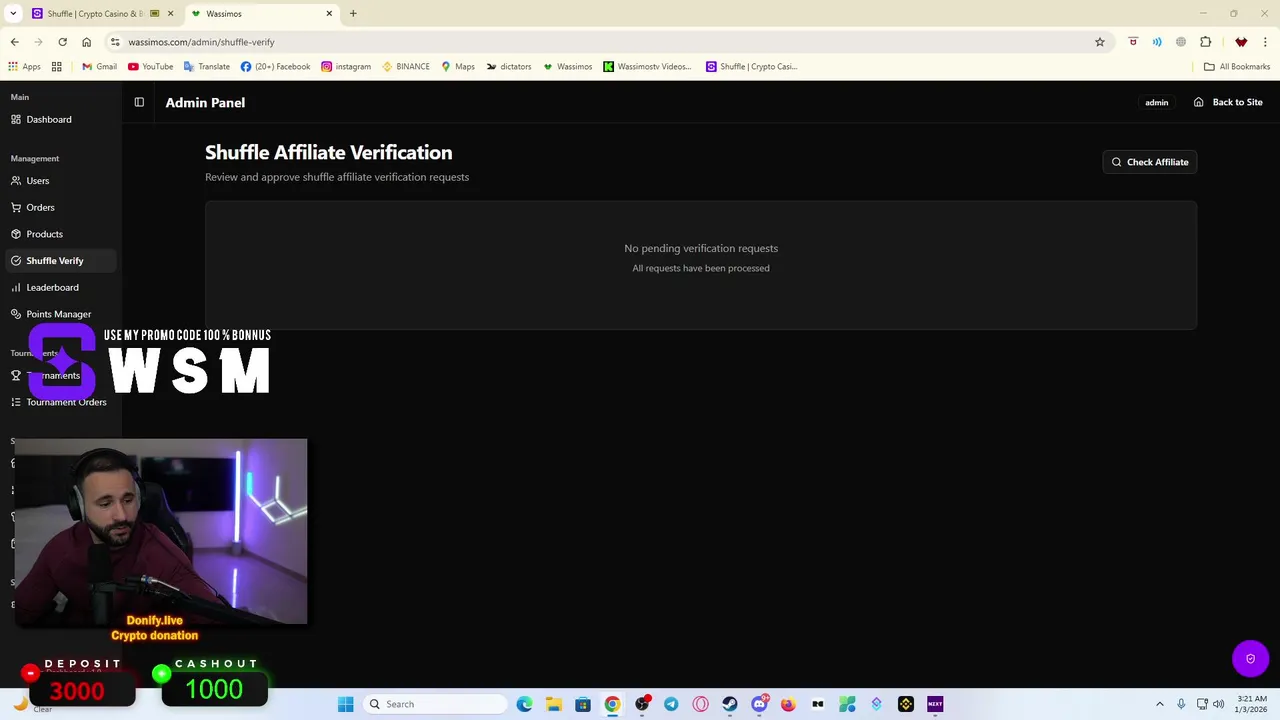The image size is (1280, 720).
Task: Go to browser home page
Action: (x=86, y=42)
